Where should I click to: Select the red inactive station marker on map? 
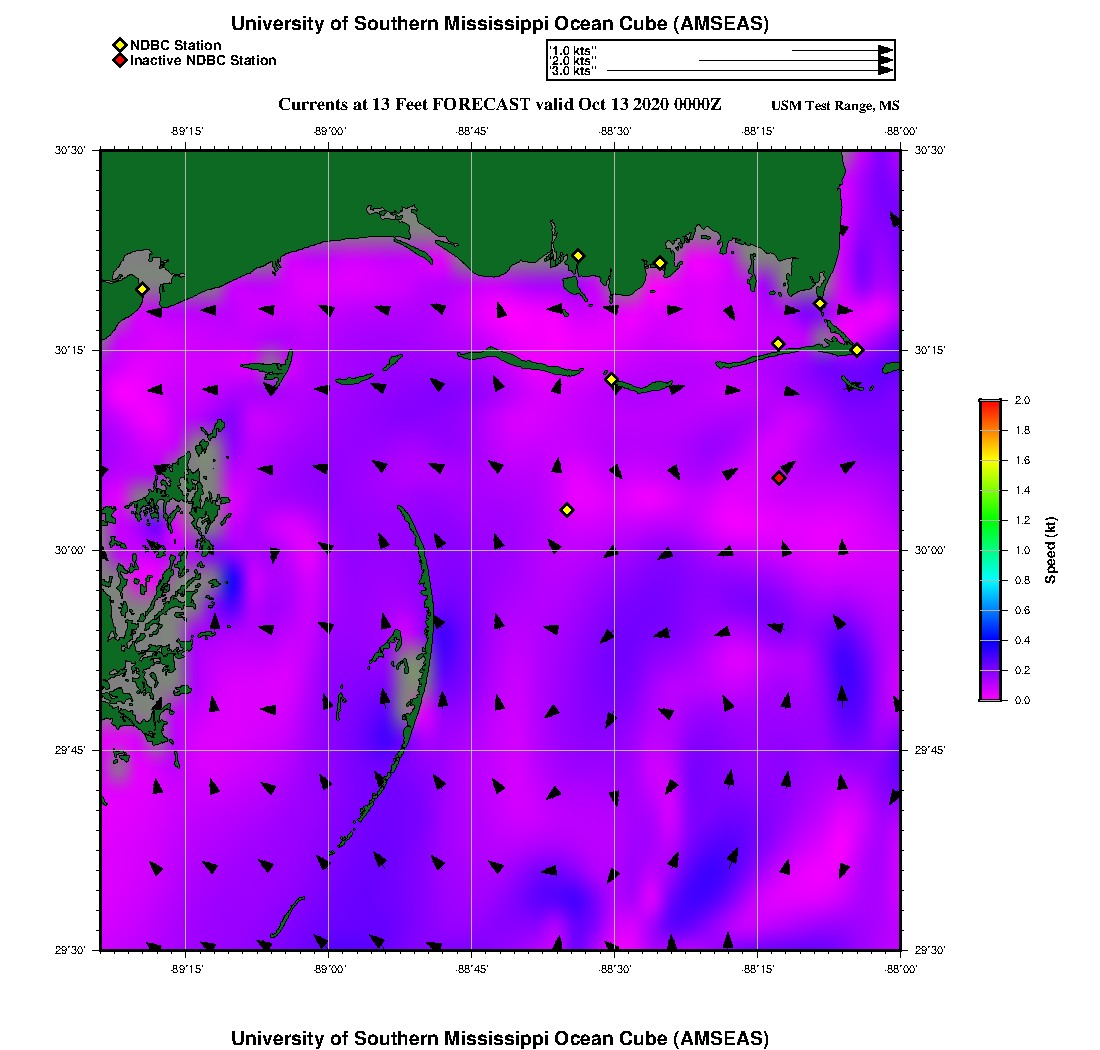pyautogui.click(x=779, y=478)
